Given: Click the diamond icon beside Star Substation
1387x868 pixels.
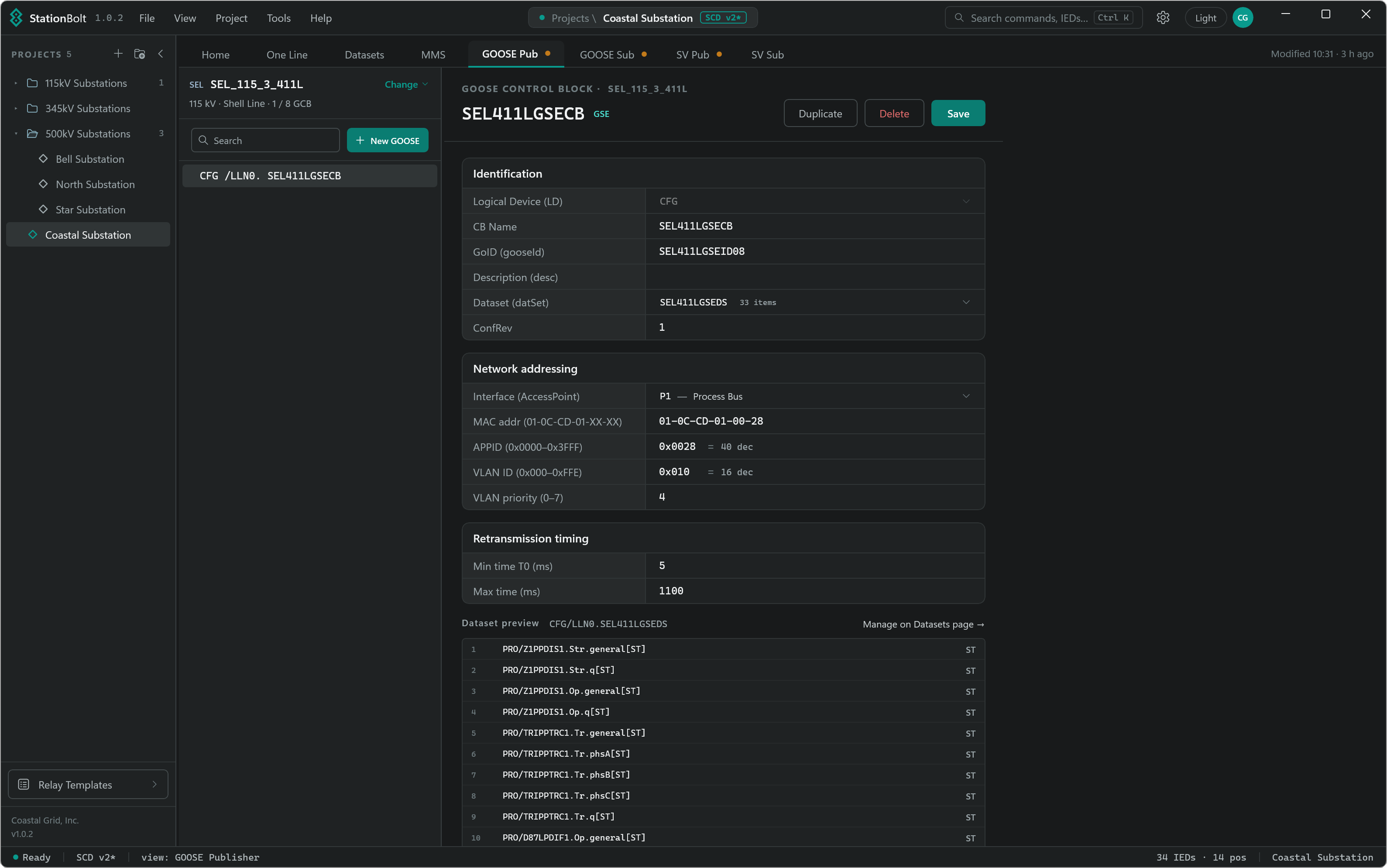Looking at the screenshot, I should pyautogui.click(x=43, y=209).
